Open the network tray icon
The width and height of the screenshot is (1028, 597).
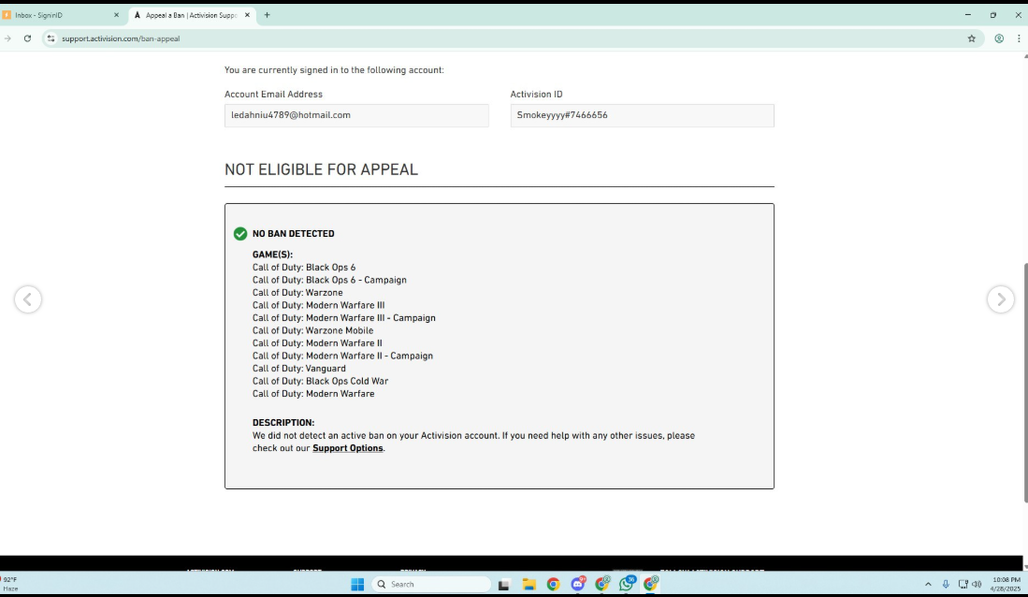[x=962, y=585]
